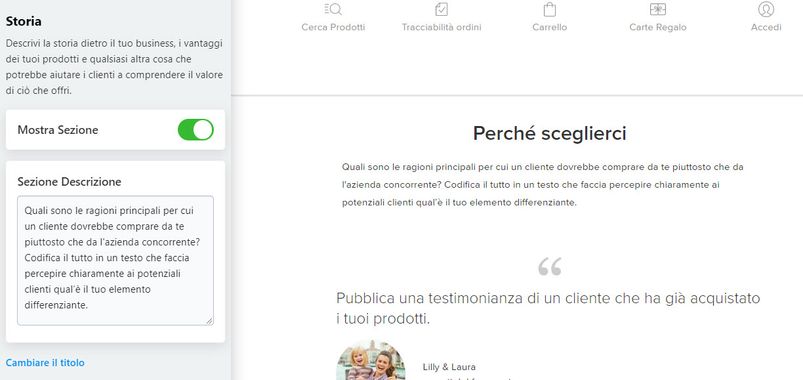Viewport: 803px width, 380px height.
Task: Toggle the Mostra Sezione switch off
Action: pos(196,130)
